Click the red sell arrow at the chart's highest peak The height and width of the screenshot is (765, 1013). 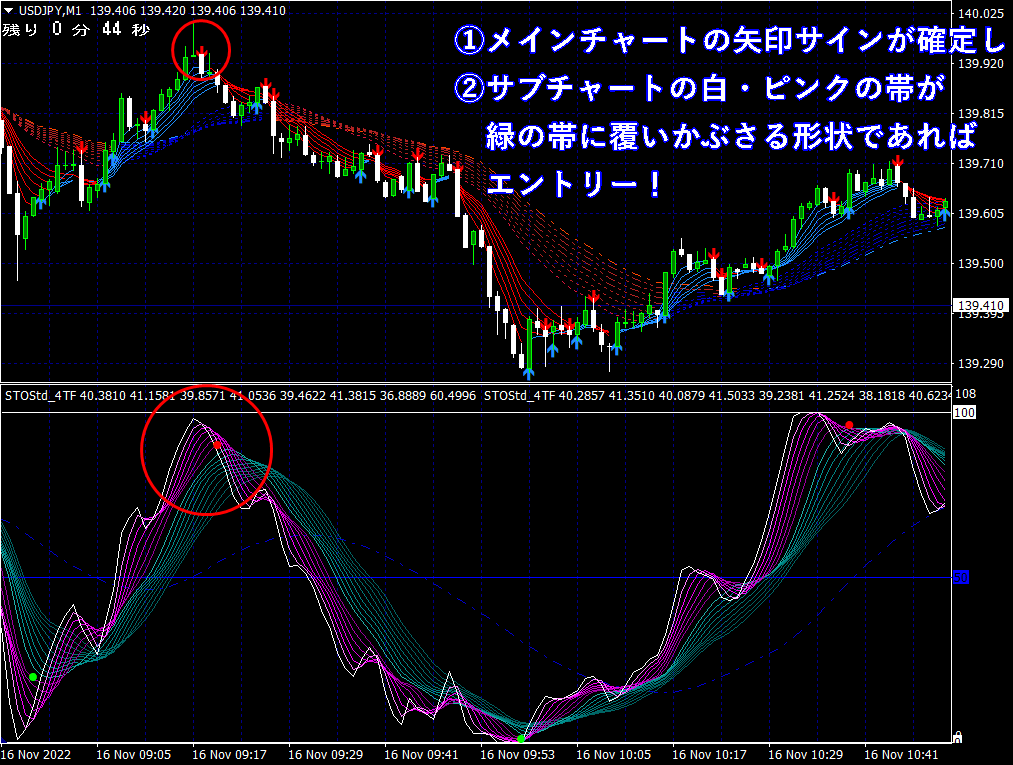click(x=202, y=50)
